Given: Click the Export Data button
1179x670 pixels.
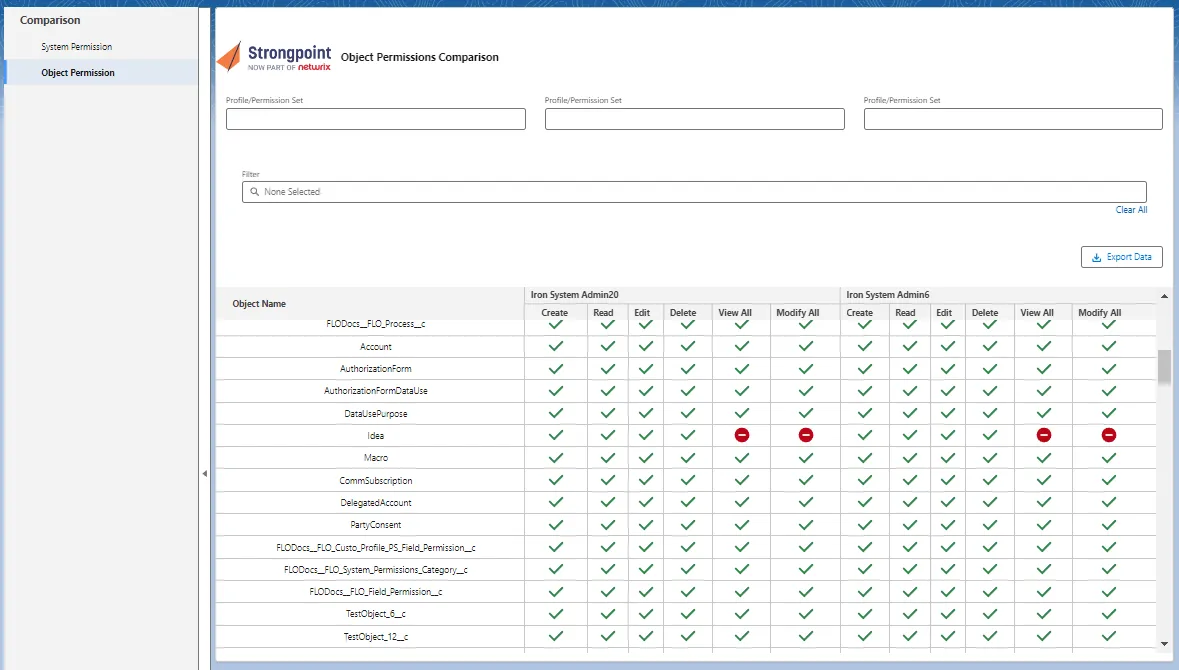Looking at the screenshot, I should pyautogui.click(x=1121, y=257).
